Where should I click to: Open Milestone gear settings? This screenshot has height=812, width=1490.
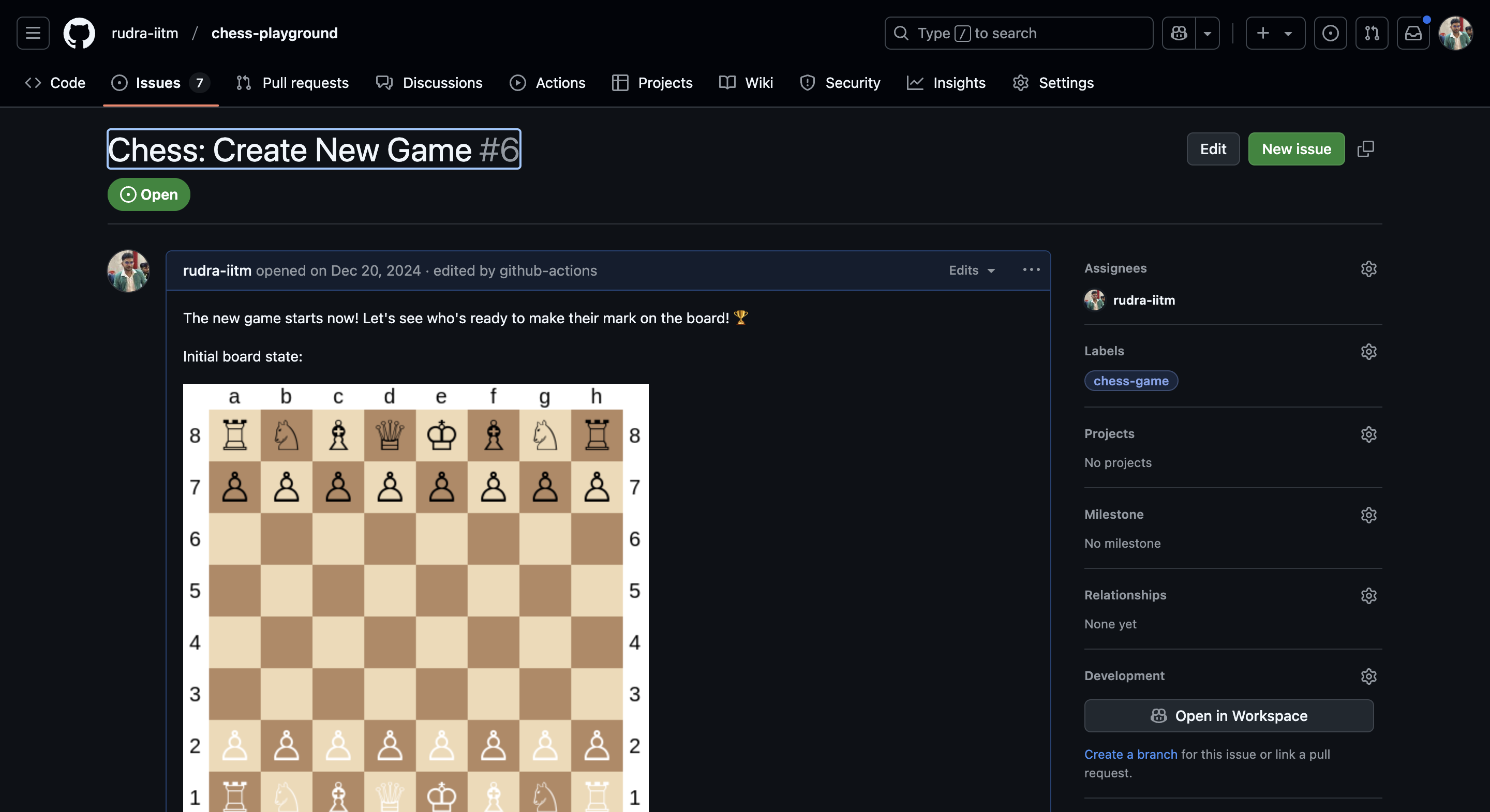click(1368, 515)
